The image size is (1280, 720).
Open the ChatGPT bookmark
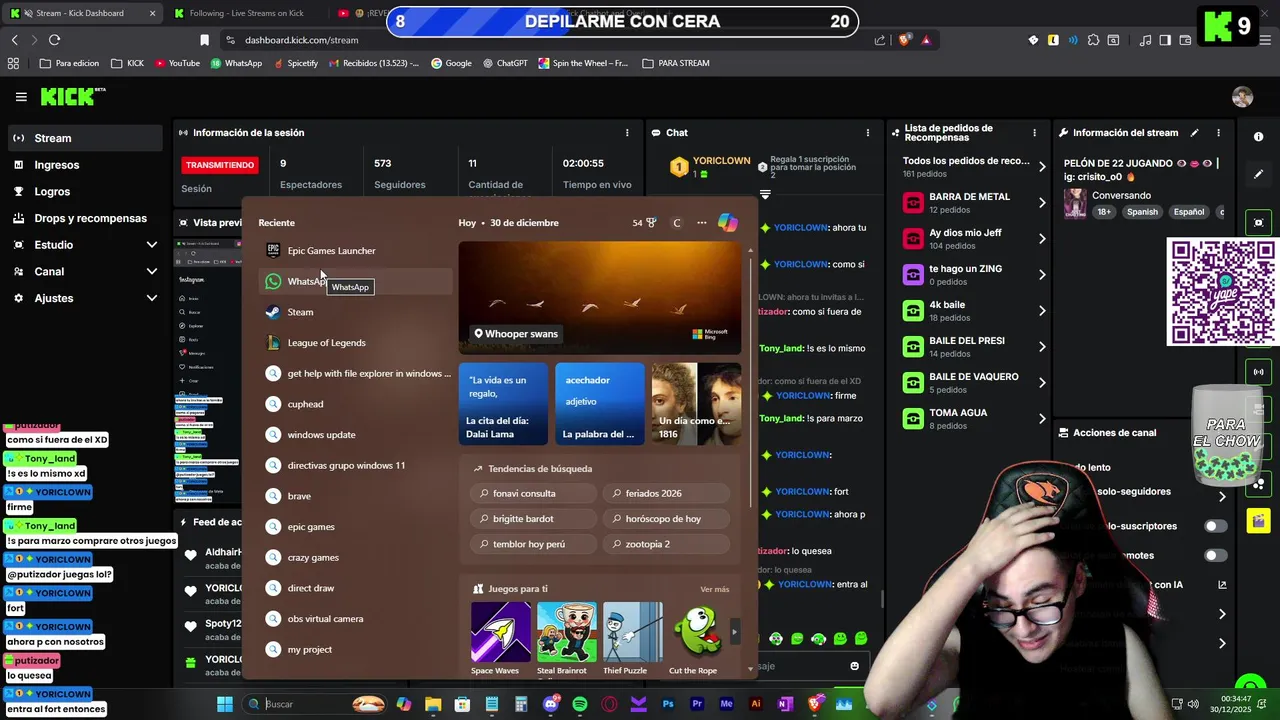pyautogui.click(x=504, y=63)
